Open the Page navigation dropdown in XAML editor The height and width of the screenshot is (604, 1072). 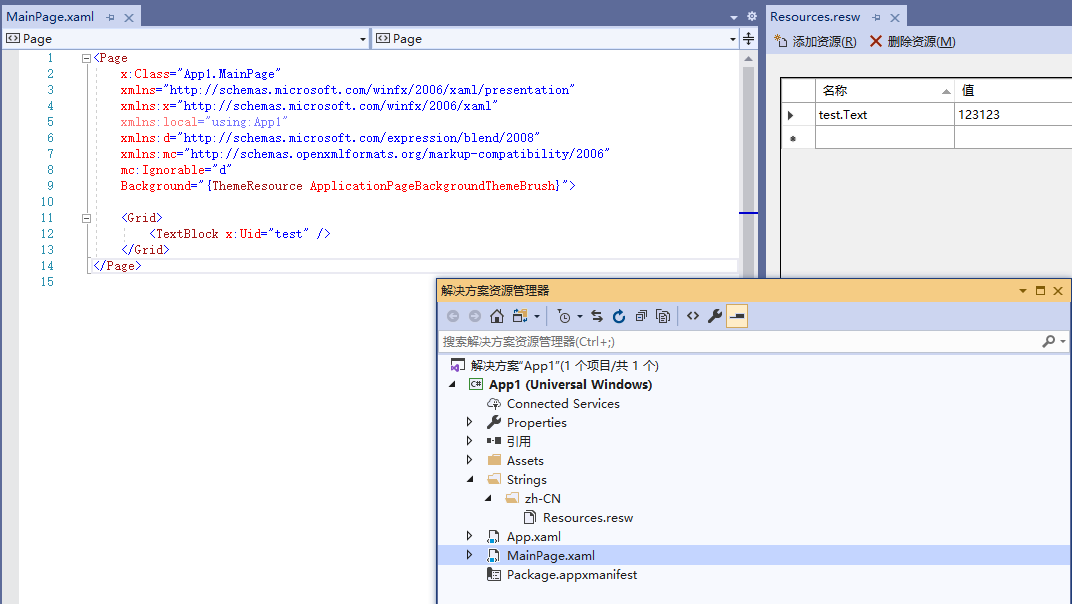point(363,38)
